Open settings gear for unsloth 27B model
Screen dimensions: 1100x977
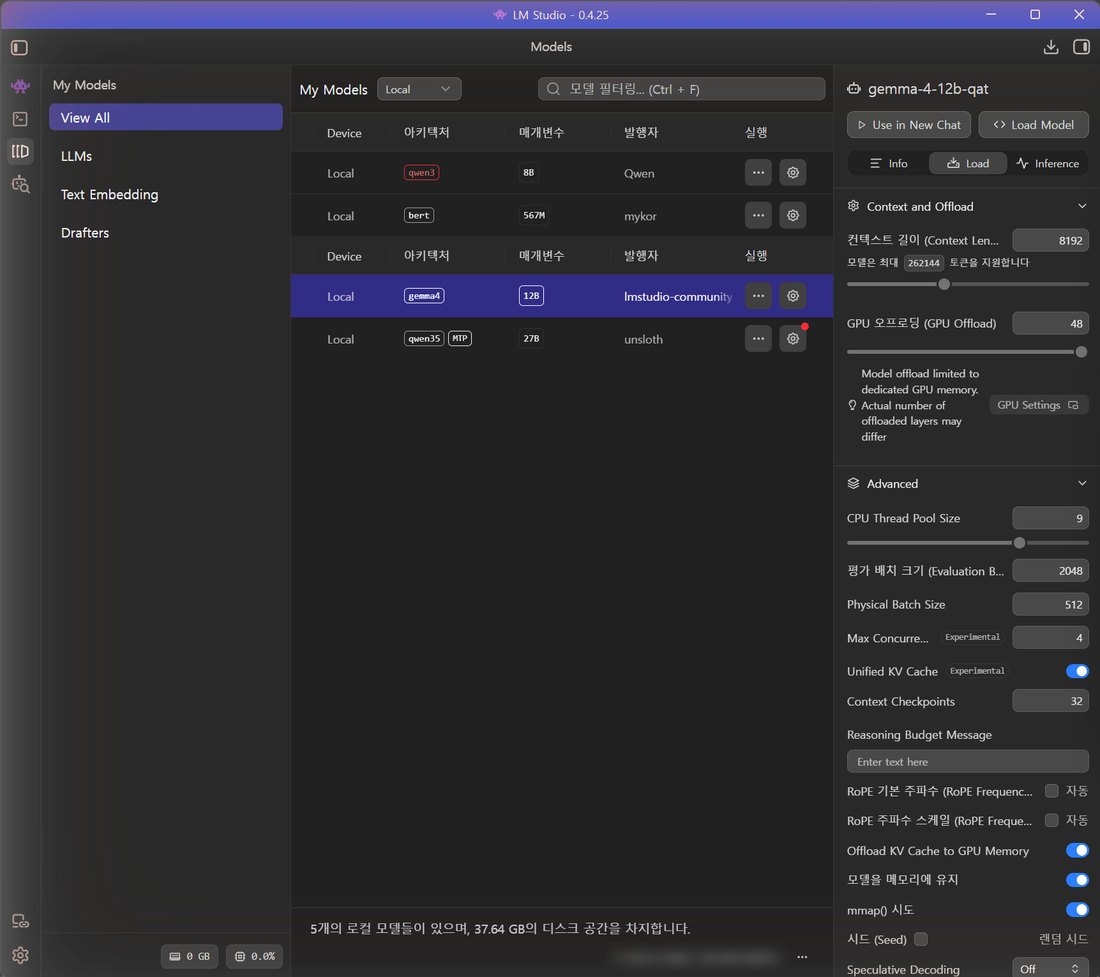click(x=793, y=339)
